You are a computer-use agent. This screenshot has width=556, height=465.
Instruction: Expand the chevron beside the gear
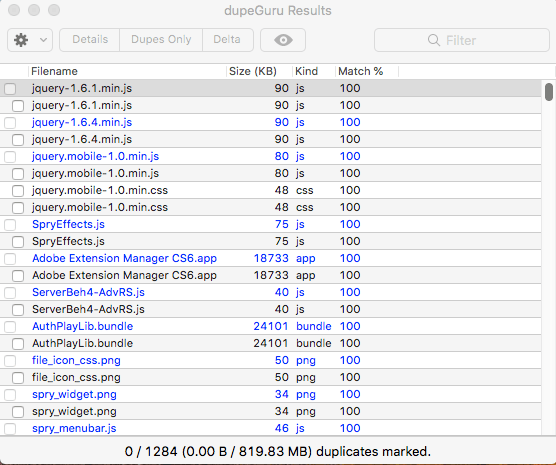tap(43, 40)
